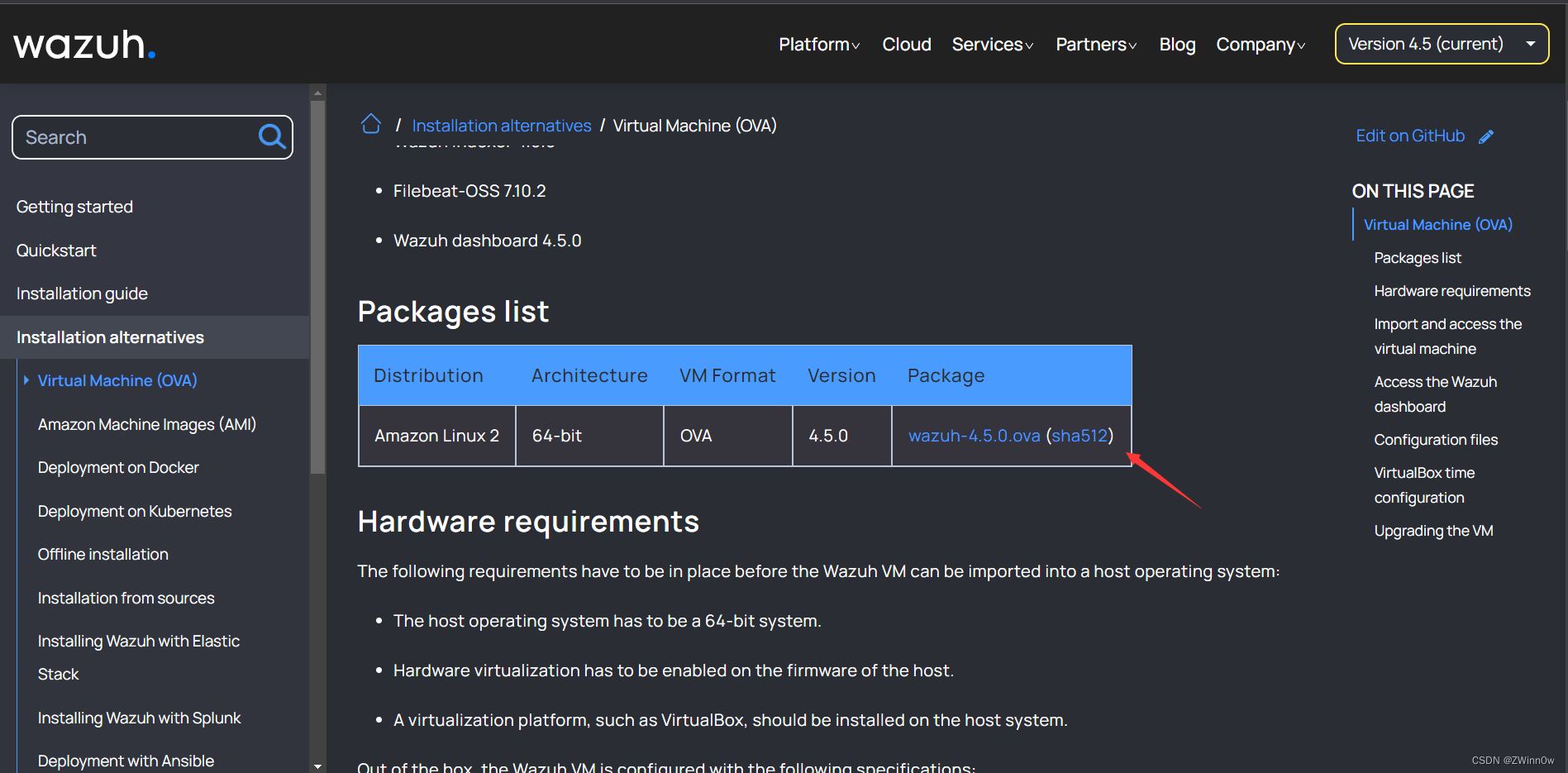The height and width of the screenshot is (773, 1568).
Task: Download wazuh-4.5.0.ova package
Action: [x=974, y=436]
